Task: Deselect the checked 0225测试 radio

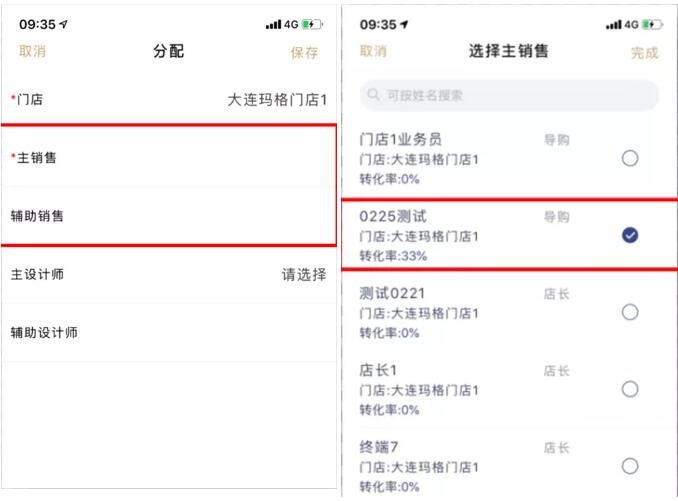Action: 630,235
